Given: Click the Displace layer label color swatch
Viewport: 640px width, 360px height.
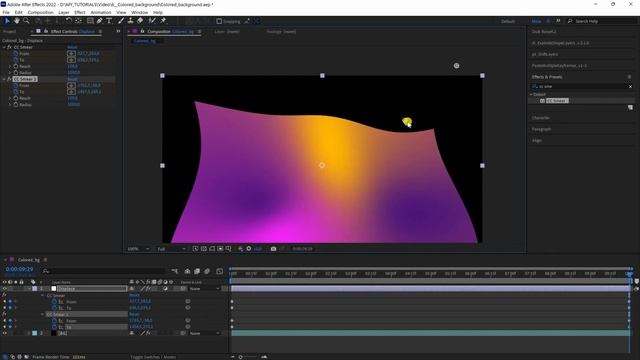Looking at the screenshot, I should point(35,289).
